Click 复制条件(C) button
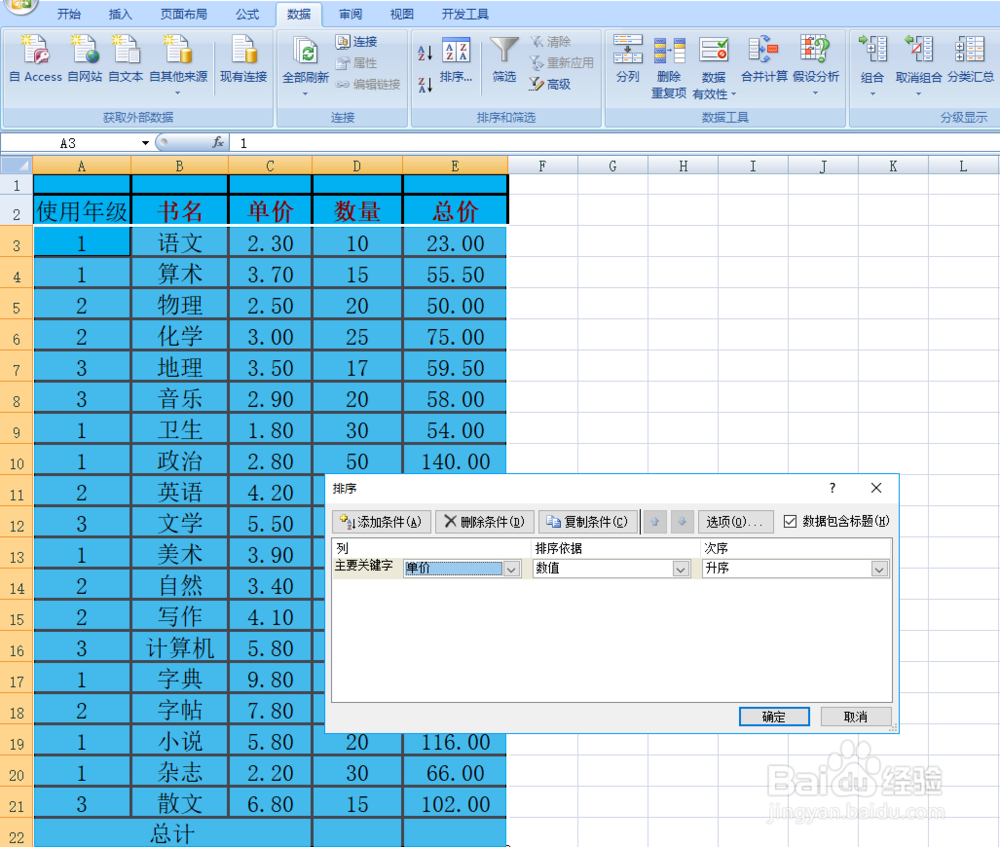Viewport: 1000px width, 847px height. [588, 522]
